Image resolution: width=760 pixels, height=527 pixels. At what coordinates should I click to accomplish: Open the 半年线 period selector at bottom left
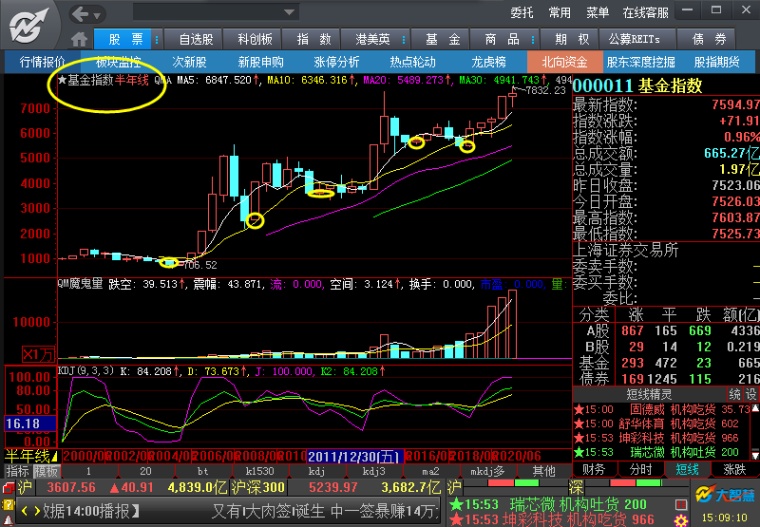coord(31,456)
